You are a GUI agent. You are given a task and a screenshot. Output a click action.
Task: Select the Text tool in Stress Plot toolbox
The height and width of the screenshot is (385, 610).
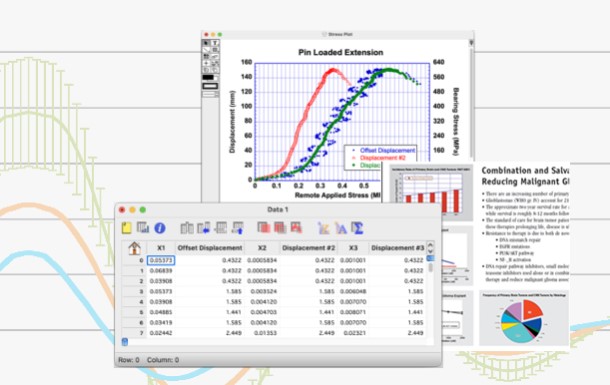(x=215, y=43)
